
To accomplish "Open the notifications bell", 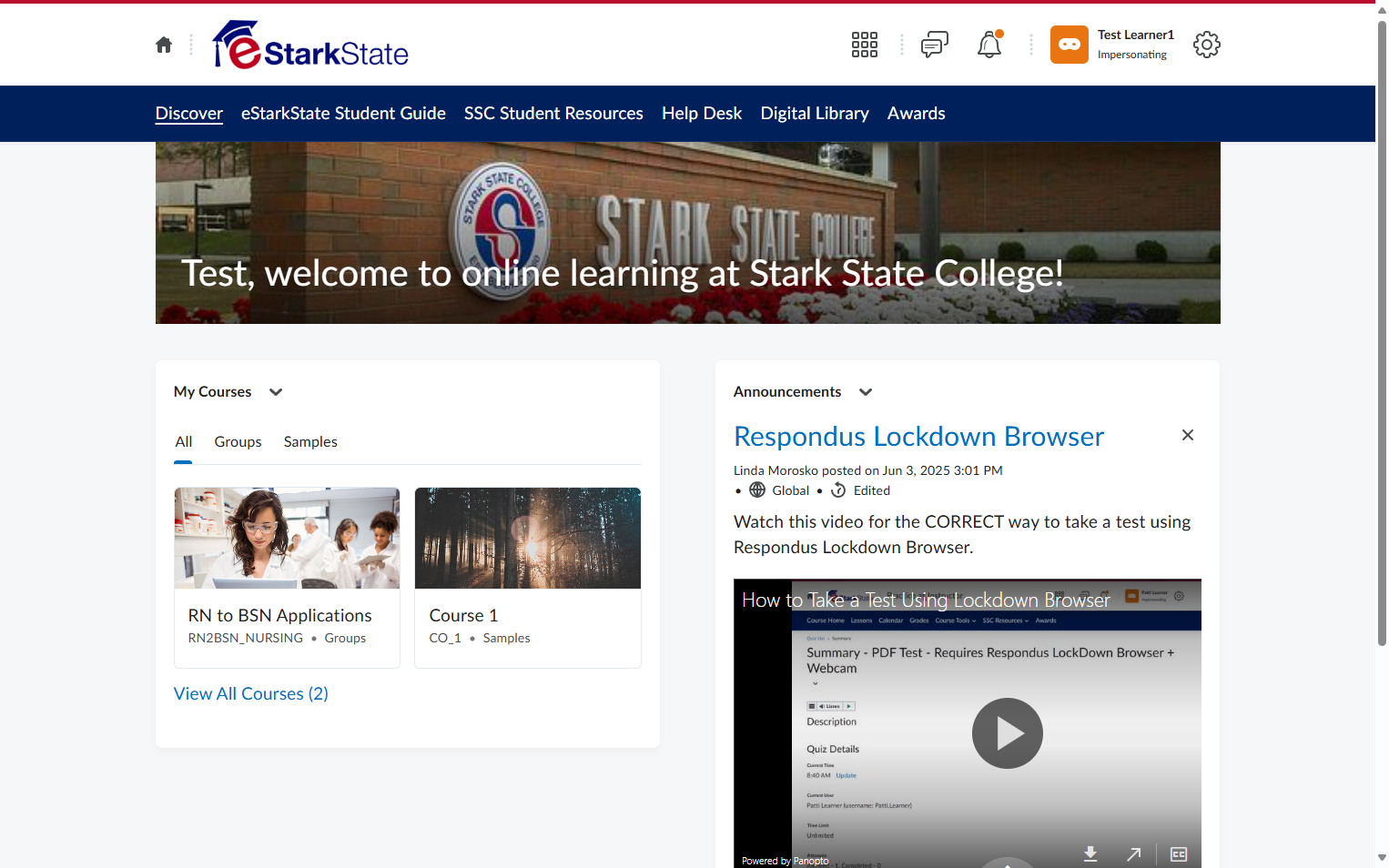I will [x=989, y=45].
